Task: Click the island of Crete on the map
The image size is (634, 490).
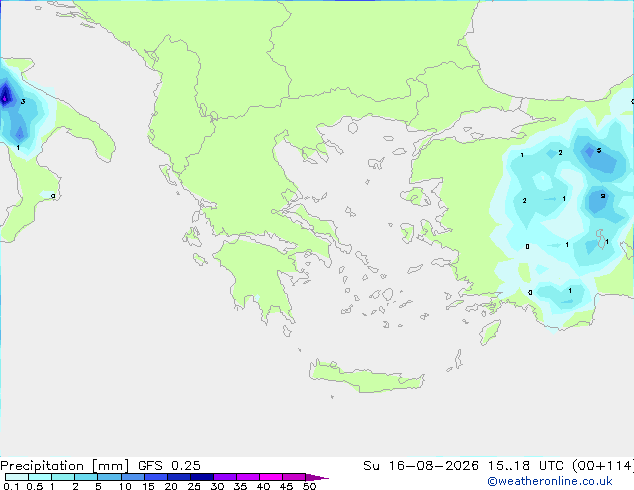Action: pyautogui.click(x=366, y=376)
